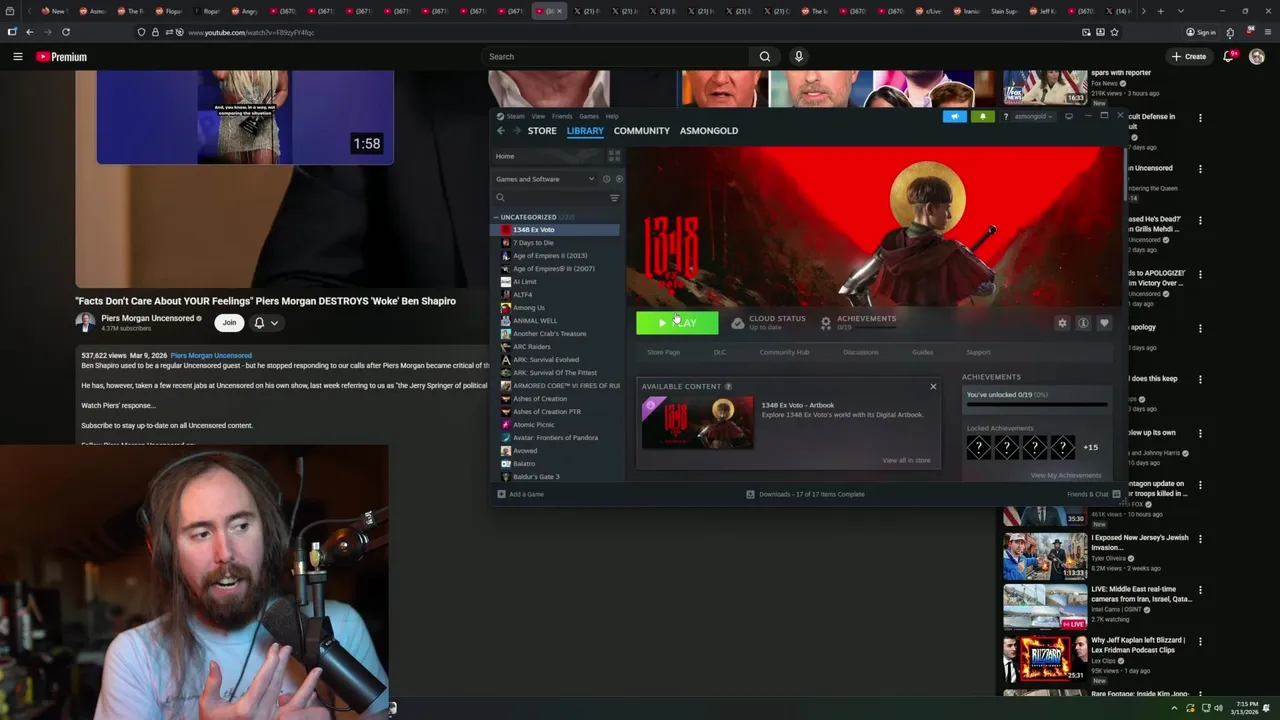Open the game's Community Hub link
The image size is (1280, 720).
tap(784, 352)
